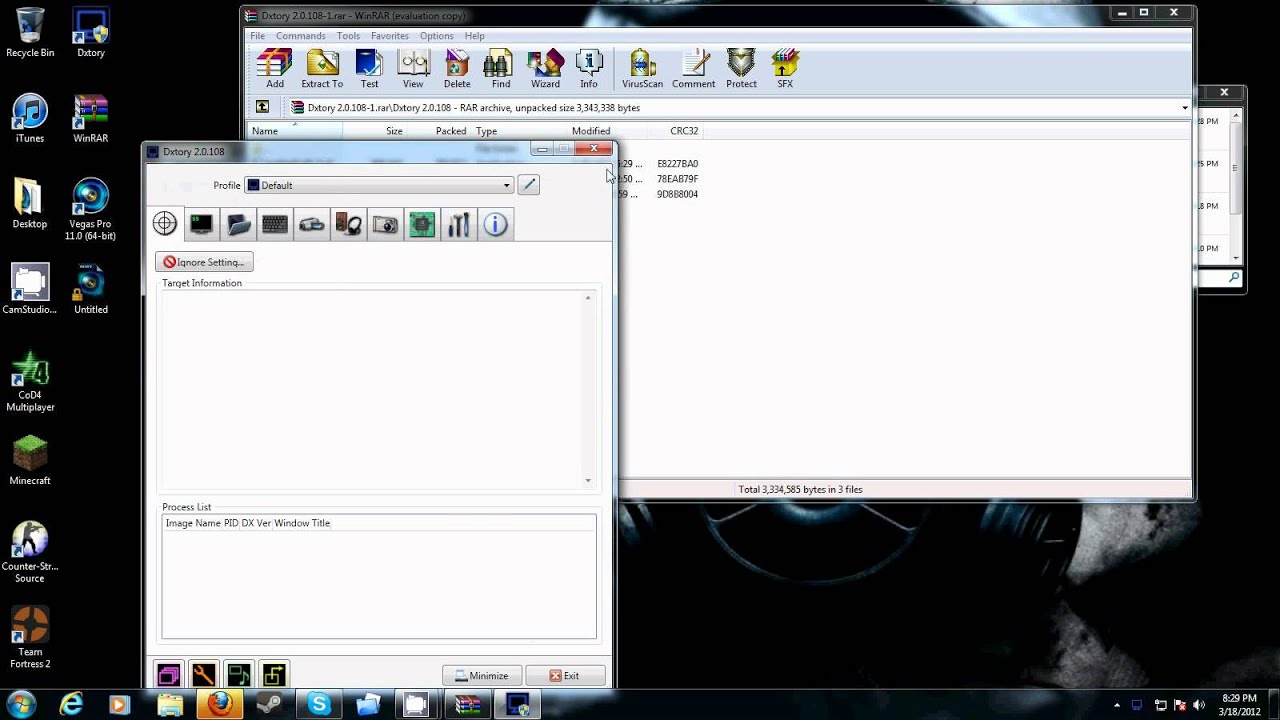Open the Overlay settings tab with monitor icon
Screen dimensions: 1280x720
click(x=202, y=224)
